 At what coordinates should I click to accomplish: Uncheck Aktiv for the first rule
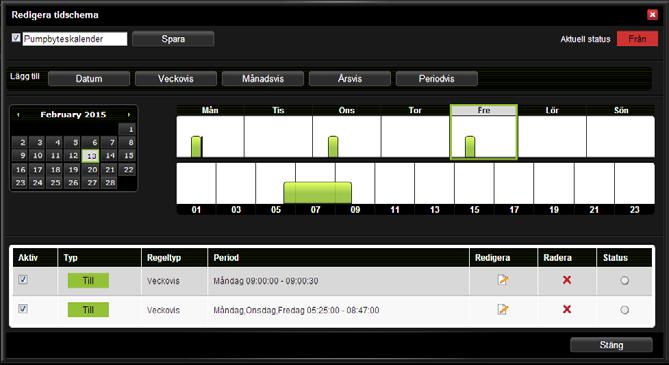(x=23, y=280)
